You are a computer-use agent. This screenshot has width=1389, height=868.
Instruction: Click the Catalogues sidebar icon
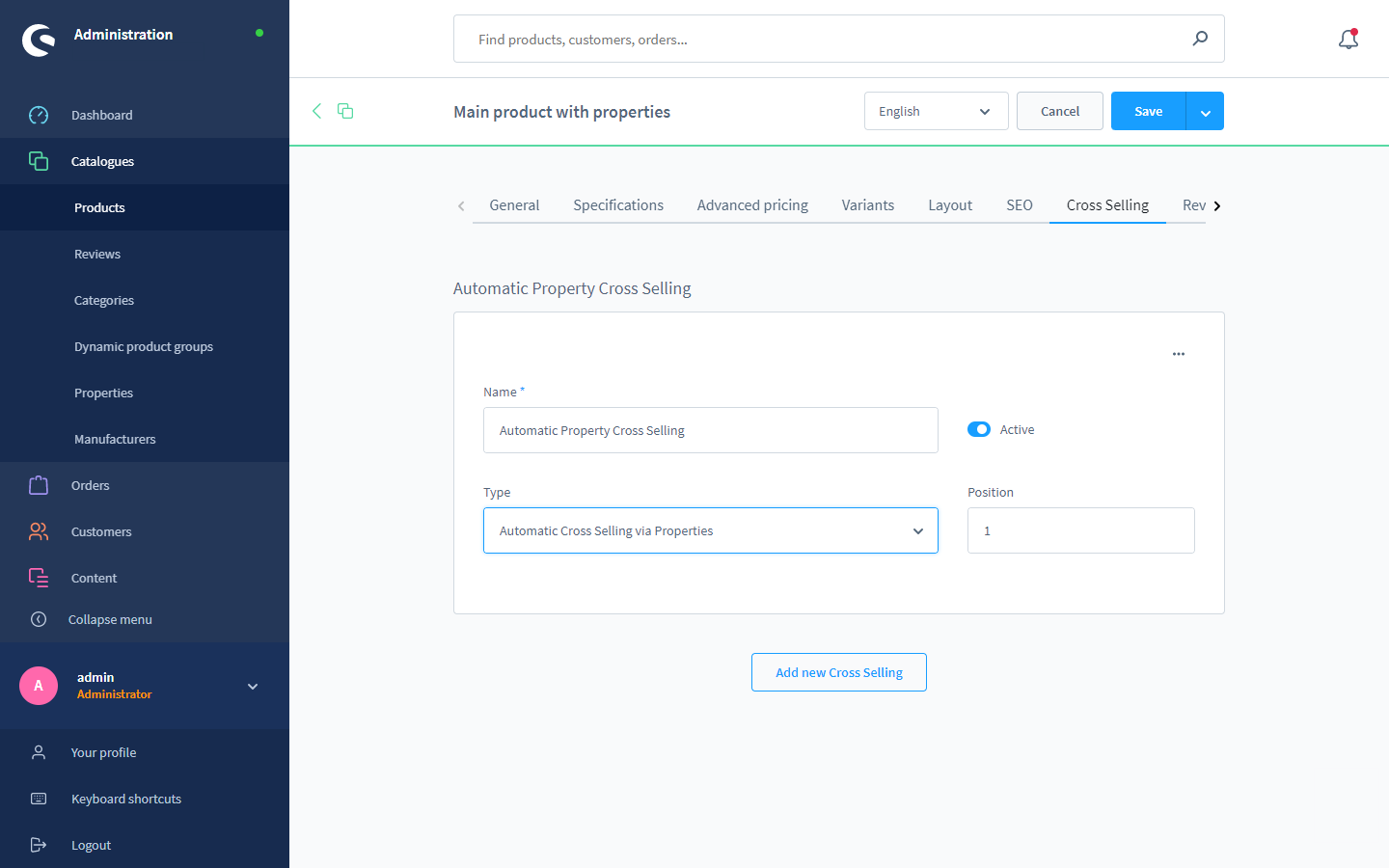click(x=39, y=161)
